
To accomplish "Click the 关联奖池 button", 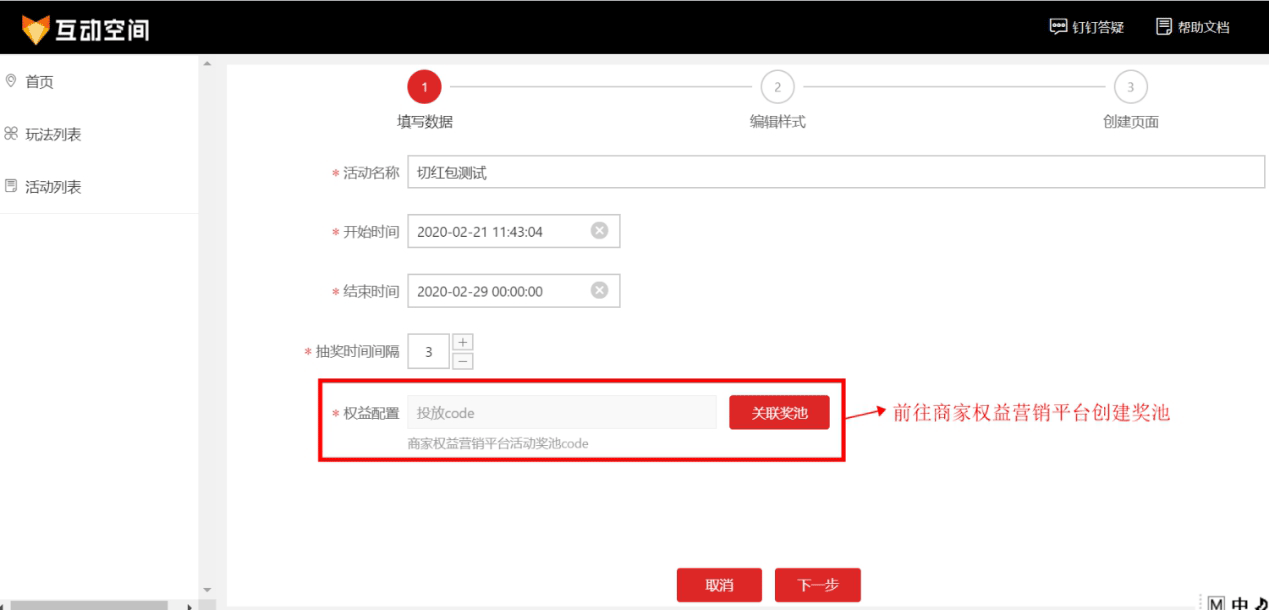I will click(779, 413).
